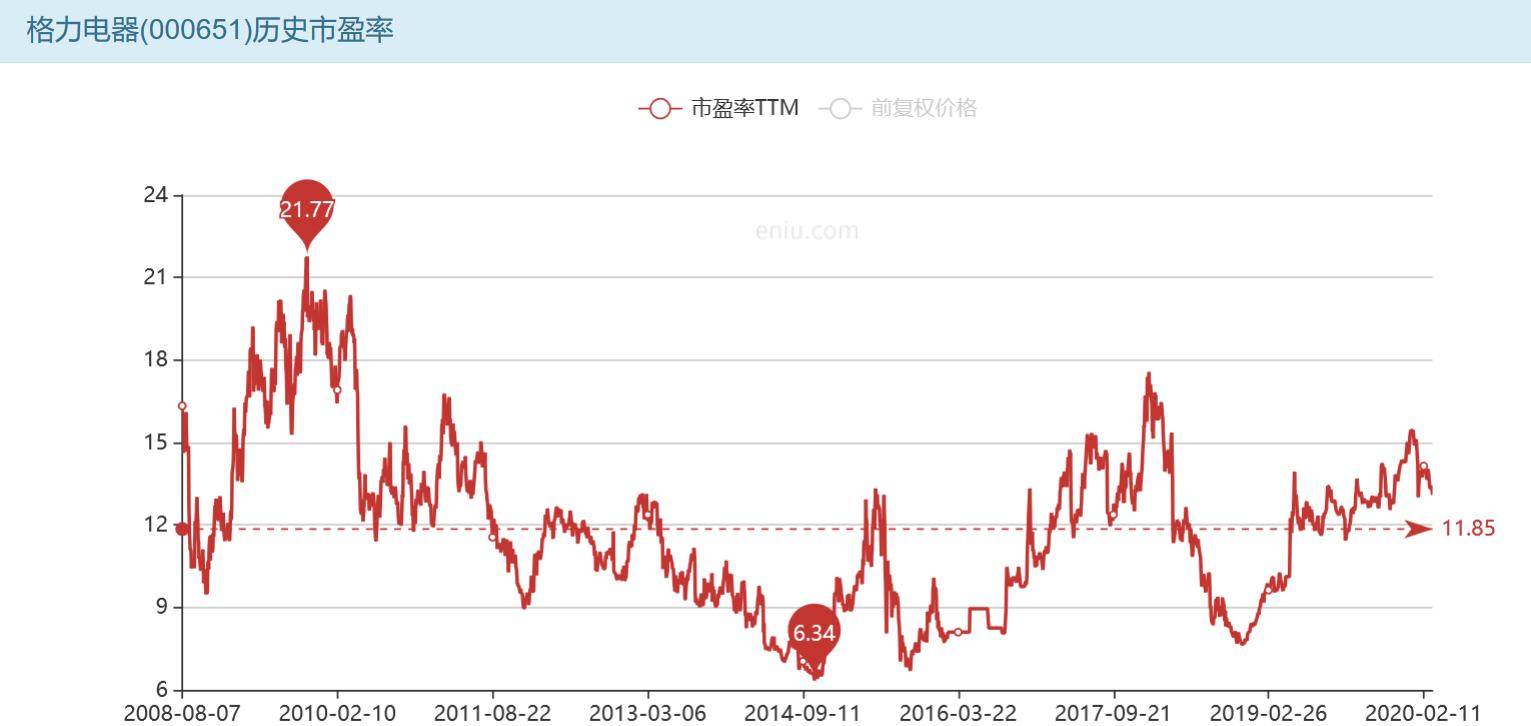Toggle the 市盈率TTM legend series
This screenshot has height=726, width=1531.
click(x=718, y=108)
